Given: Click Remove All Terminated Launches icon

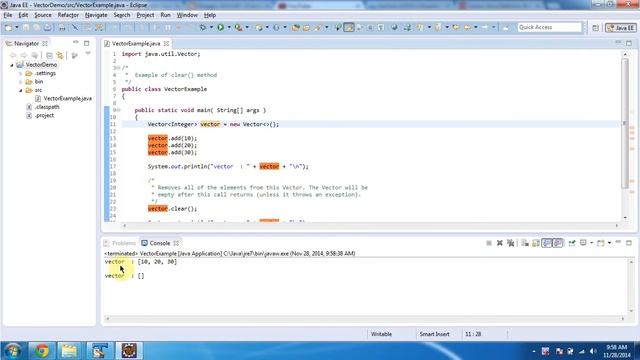Looking at the screenshot, I should point(510,243).
